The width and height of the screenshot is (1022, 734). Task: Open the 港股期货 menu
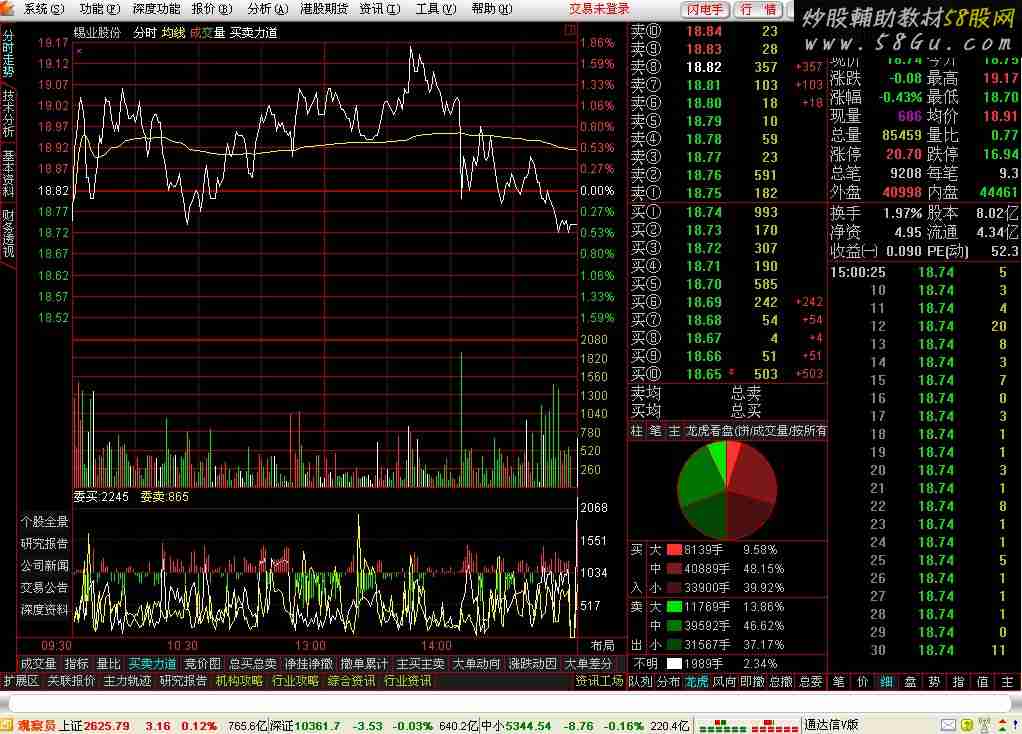point(324,8)
